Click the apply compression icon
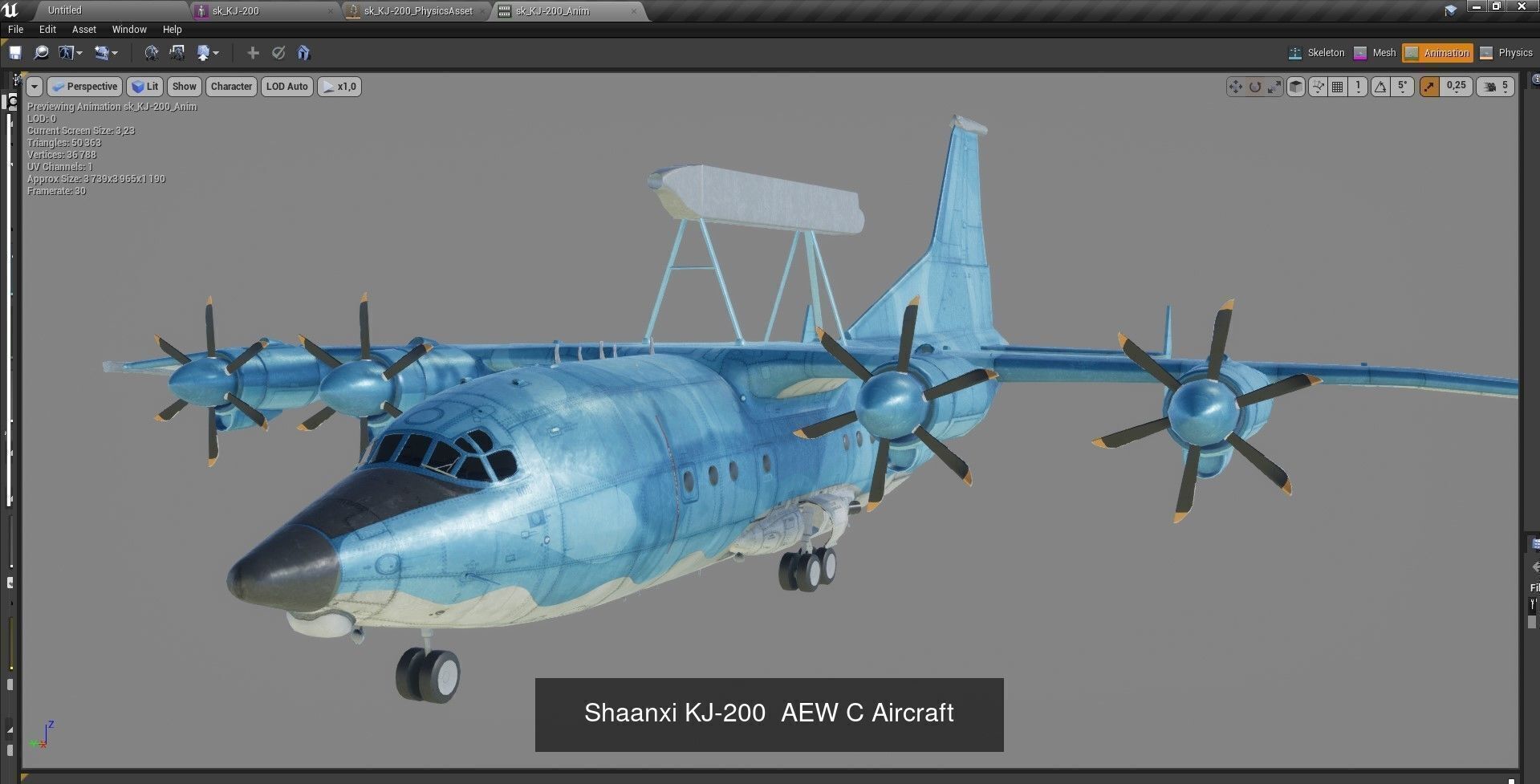 point(177,53)
